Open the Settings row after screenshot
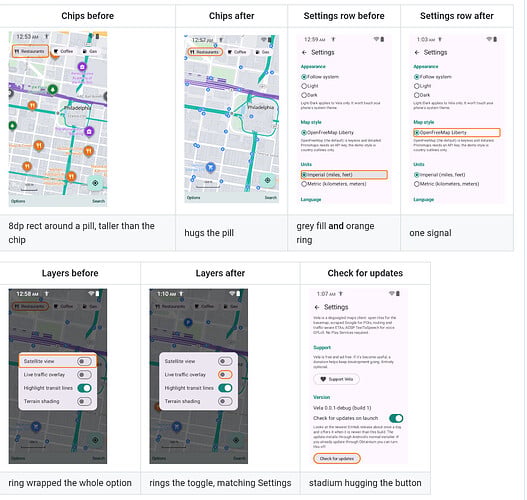Viewport: 527px width, 500px height. (x=456, y=119)
